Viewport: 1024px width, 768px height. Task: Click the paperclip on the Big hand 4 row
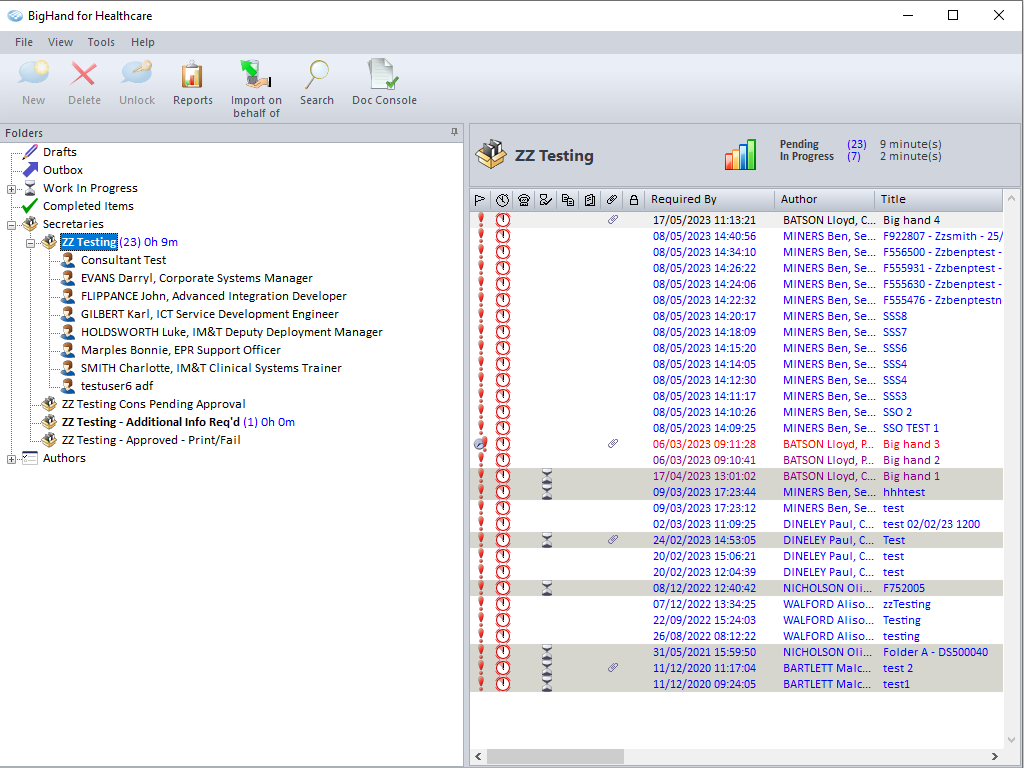613,220
